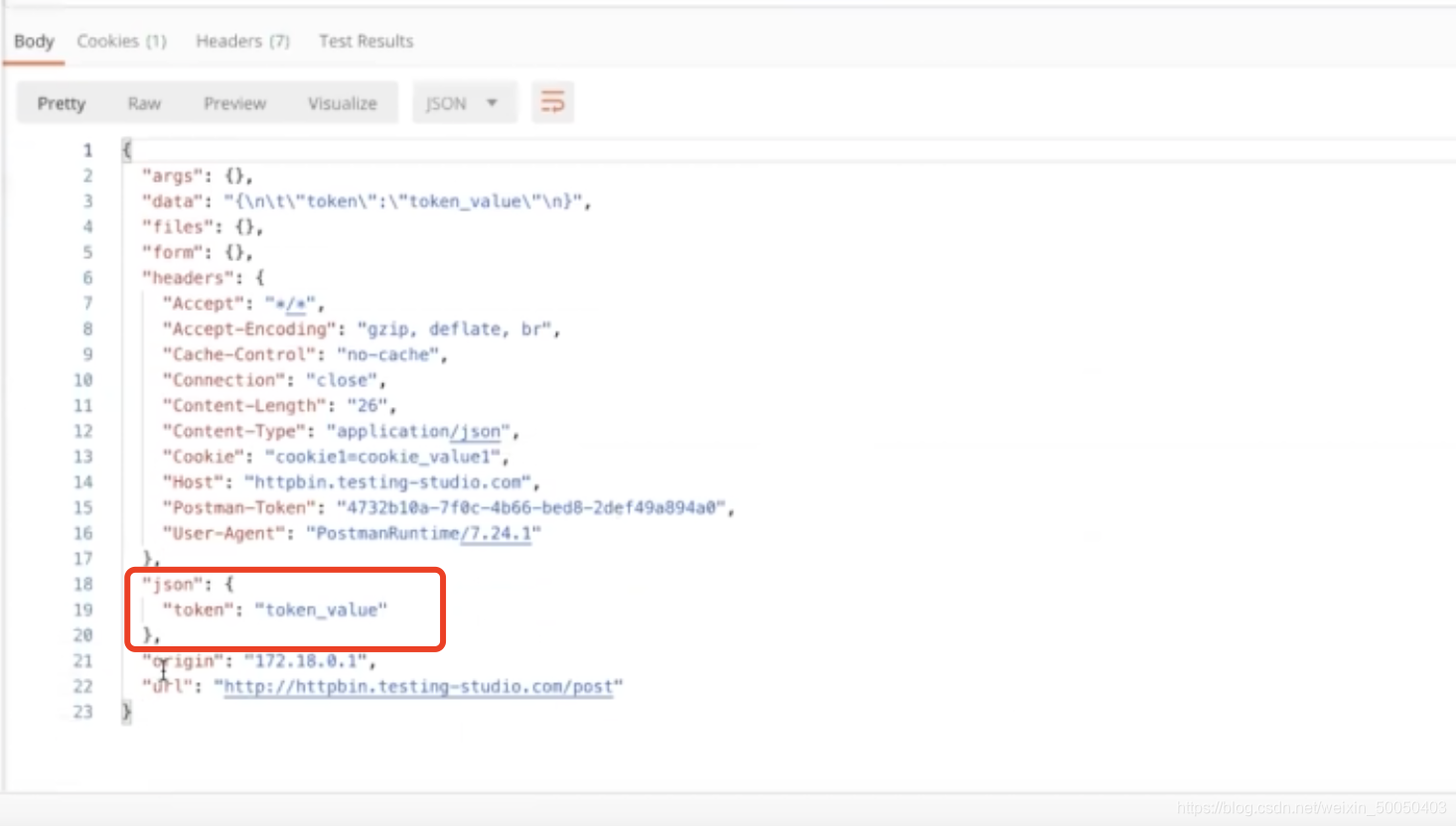The height and width of the screenshot is (826, 1456).
Task: Select the Raw view mode
Action: tap(144, 103)
